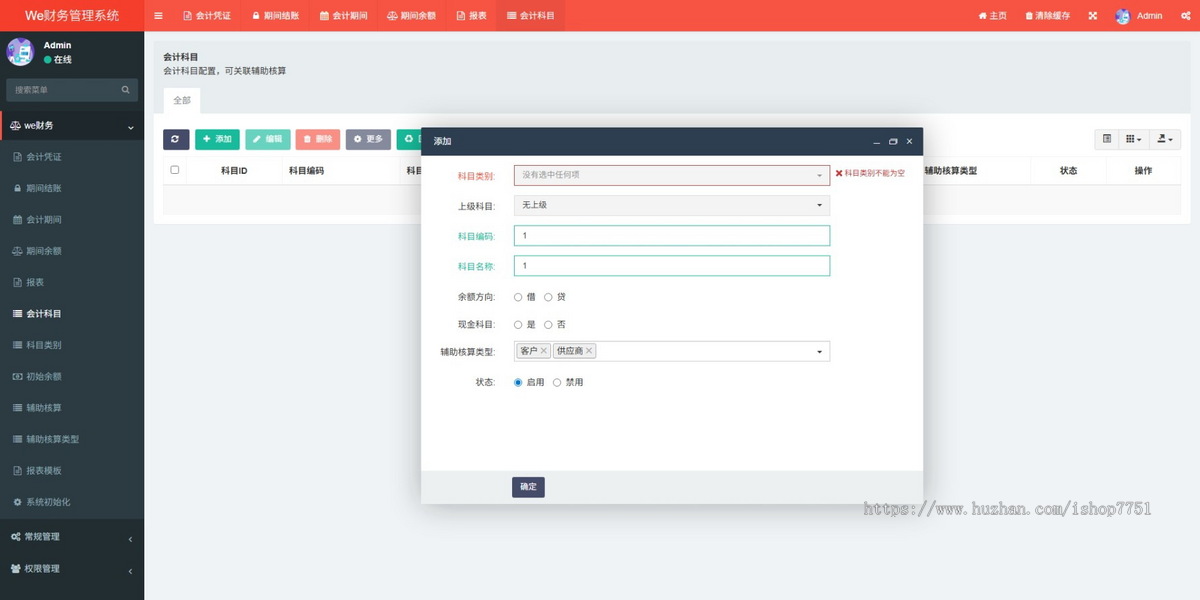Switch to 会计期间 top tab
This screenshot has height=600, width=1200.
point(343,16)
